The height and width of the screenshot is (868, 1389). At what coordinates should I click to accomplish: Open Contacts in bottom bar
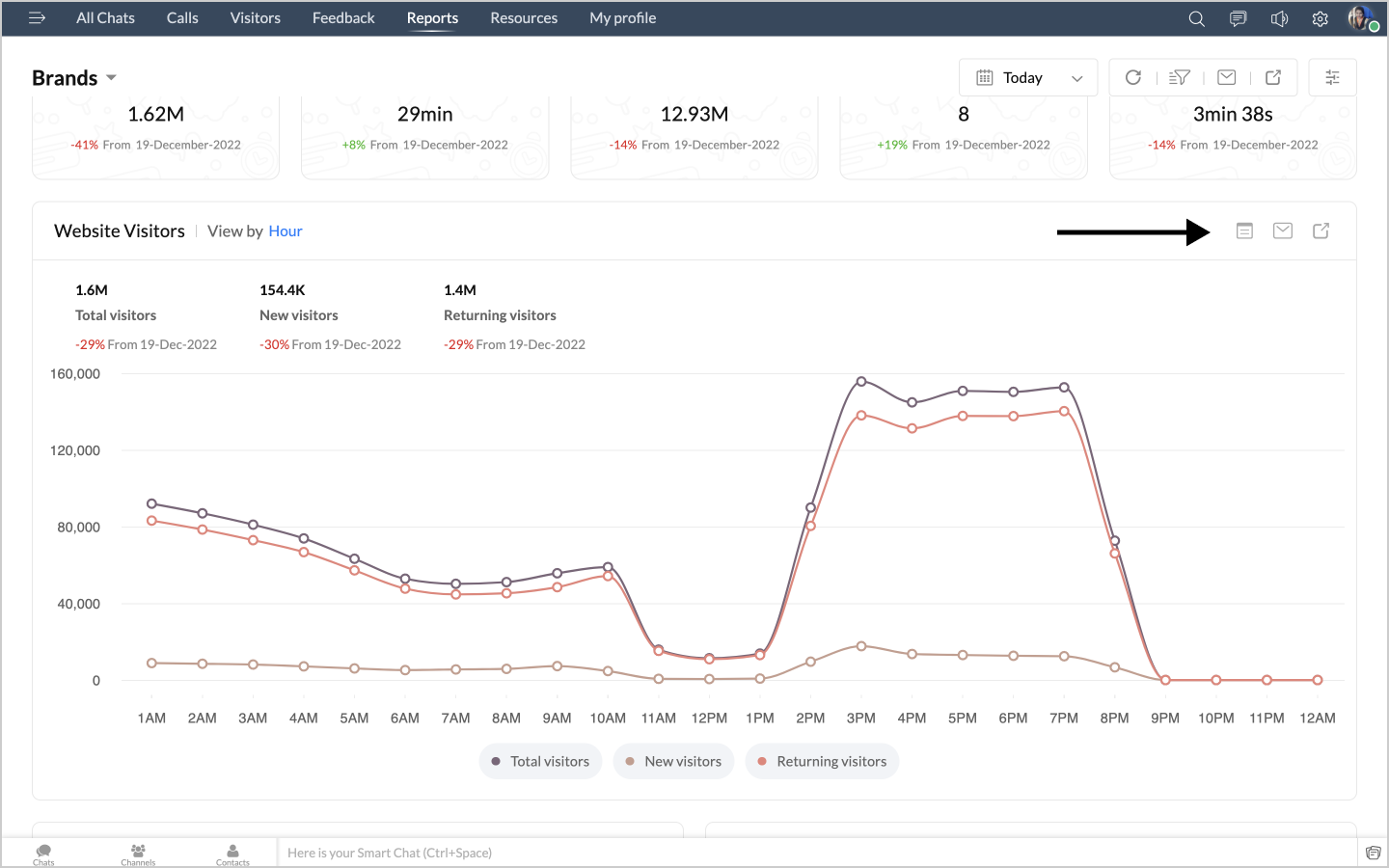(232, 854)
